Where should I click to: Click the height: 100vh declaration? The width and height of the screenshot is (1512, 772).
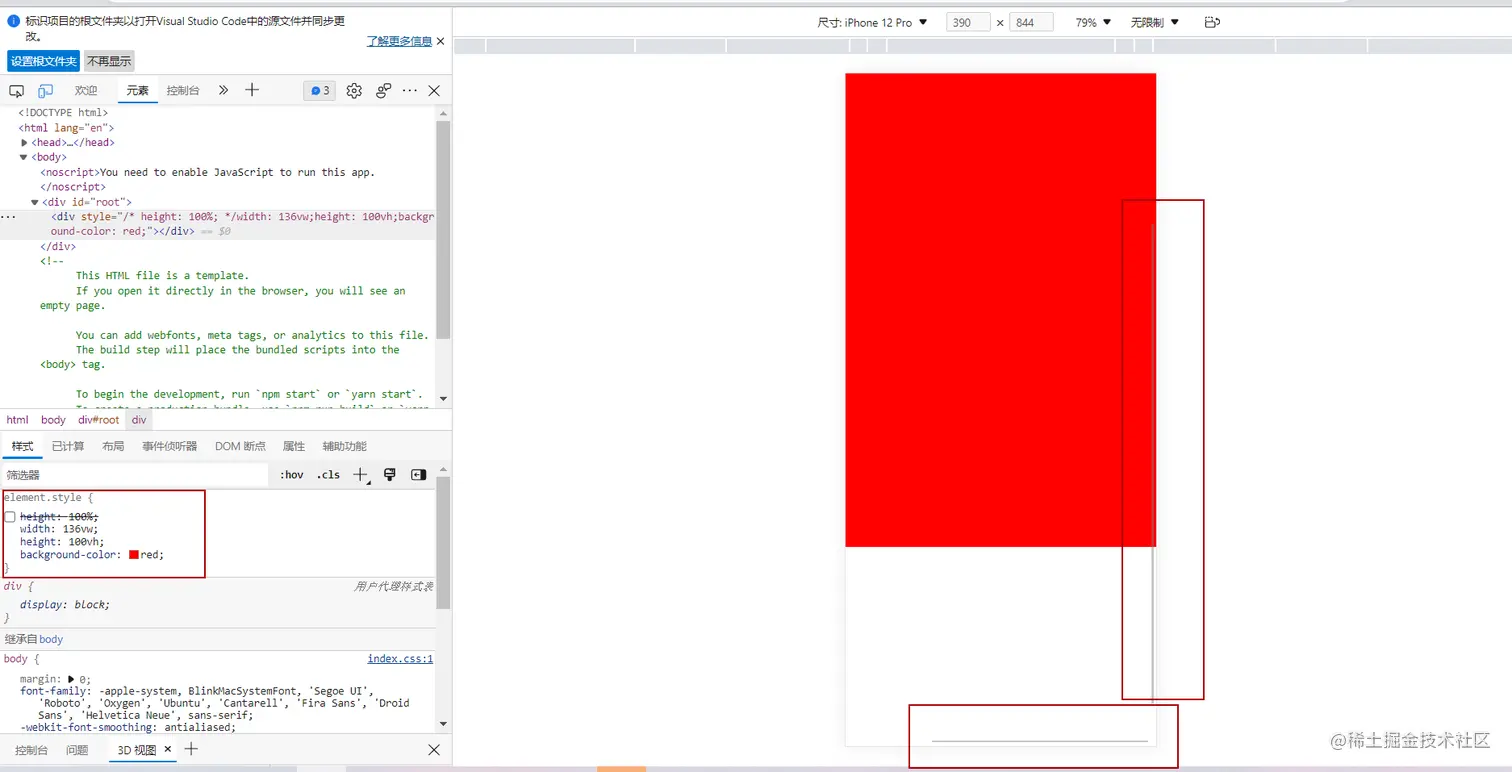point(62,542)
